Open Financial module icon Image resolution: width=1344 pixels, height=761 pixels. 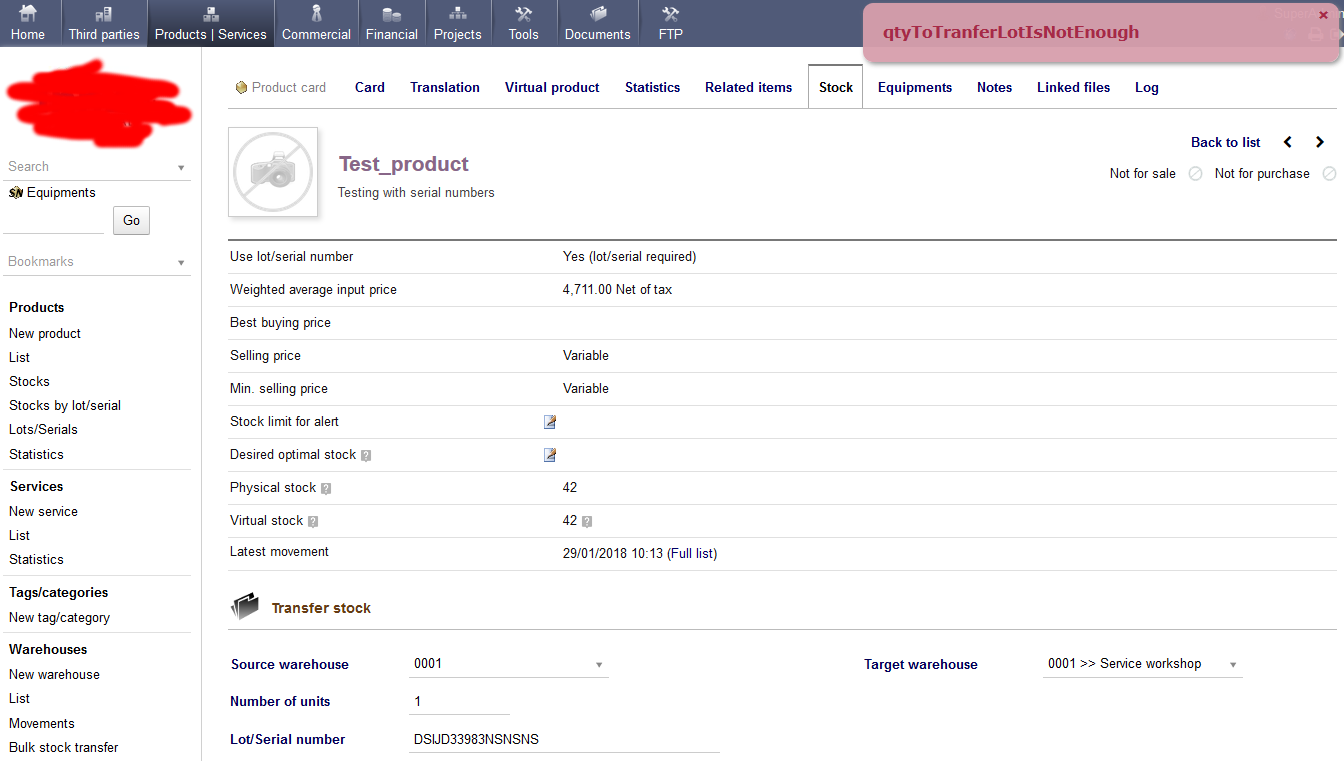tap(392, 14)
